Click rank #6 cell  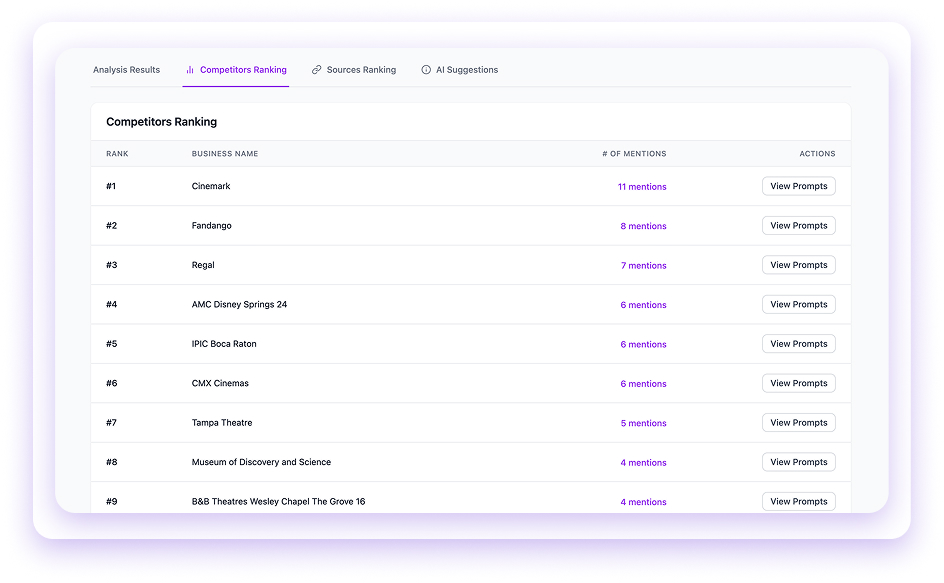(x=111, y=383)
